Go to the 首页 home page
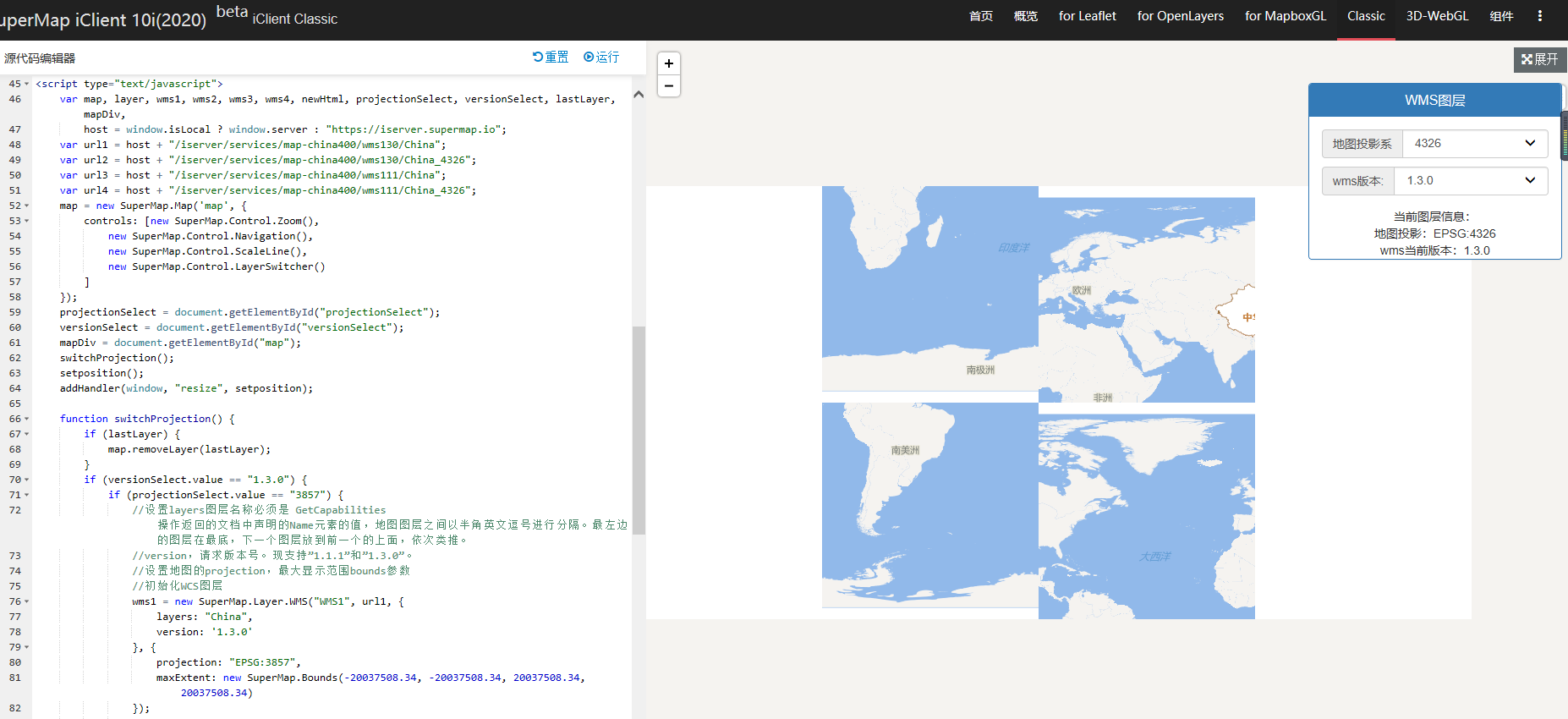1568x719 pixels. [981, 16]
